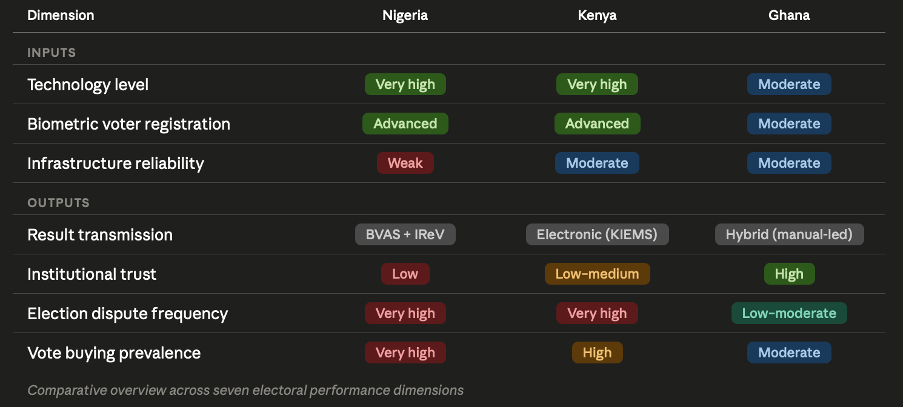Click the Hybrid (manual-led) badge
This screenshot has height=408, width=904.
[789, 235]
